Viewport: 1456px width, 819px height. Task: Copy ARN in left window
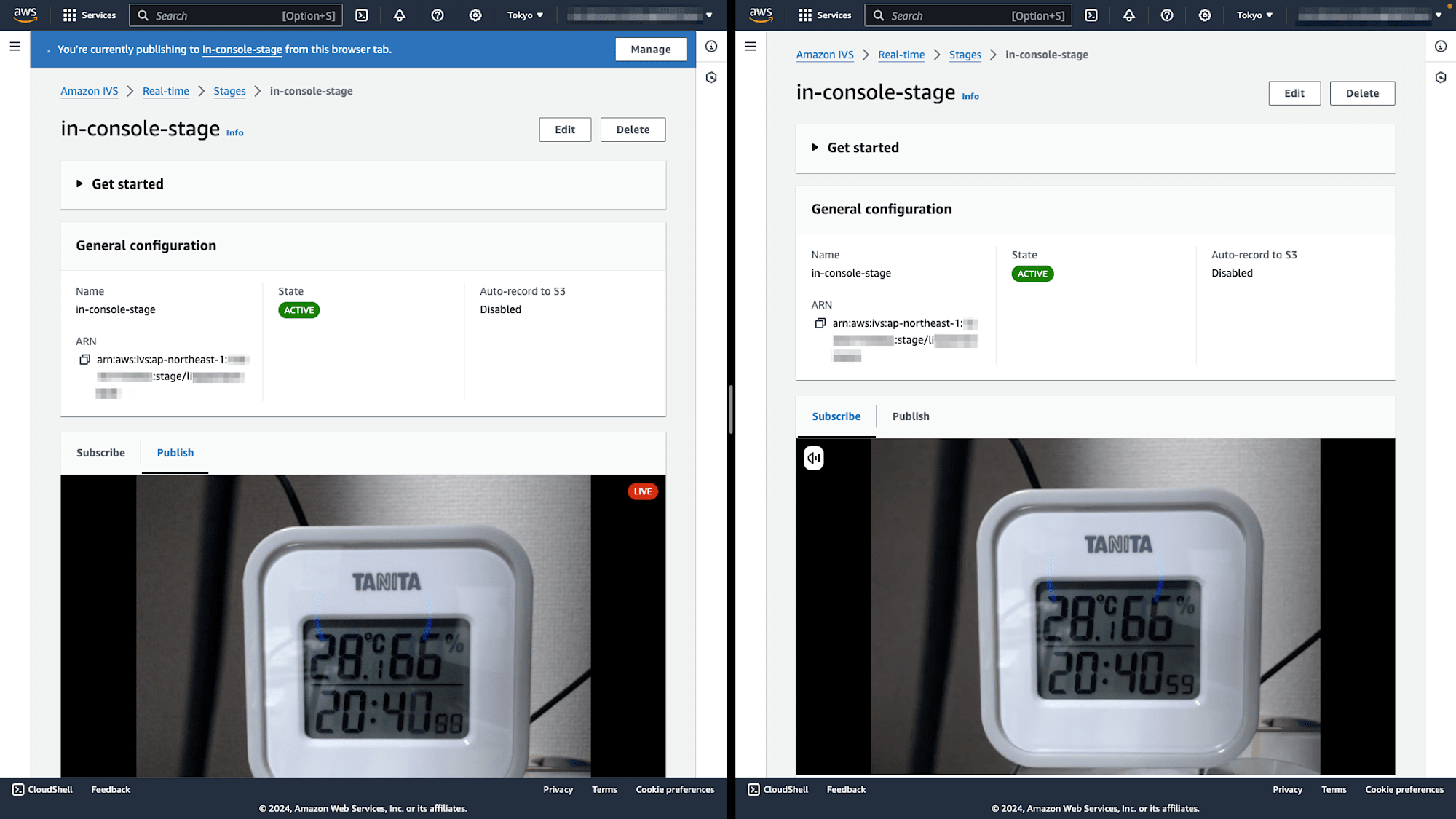[84, 360]
